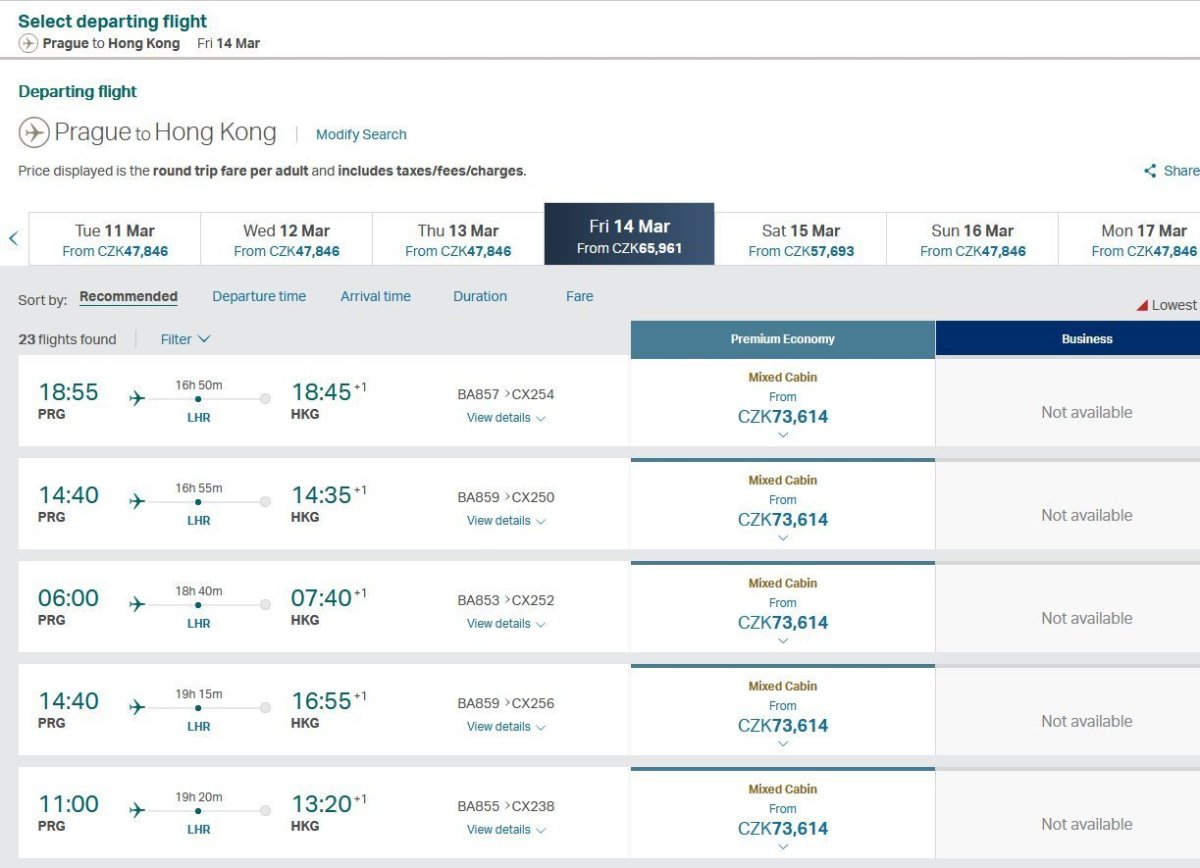Select the Tue 11 Mar date tab

115,240
